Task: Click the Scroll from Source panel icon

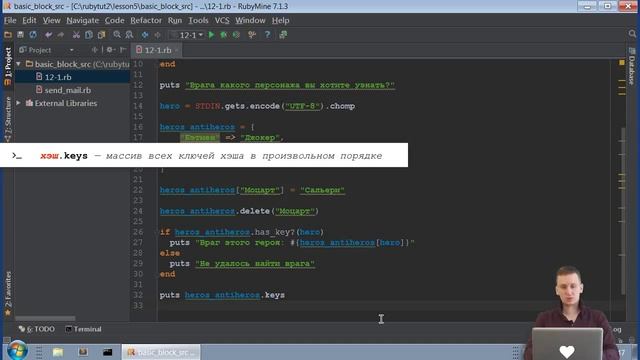Action: pyautogui.click(x=95, y=50)
